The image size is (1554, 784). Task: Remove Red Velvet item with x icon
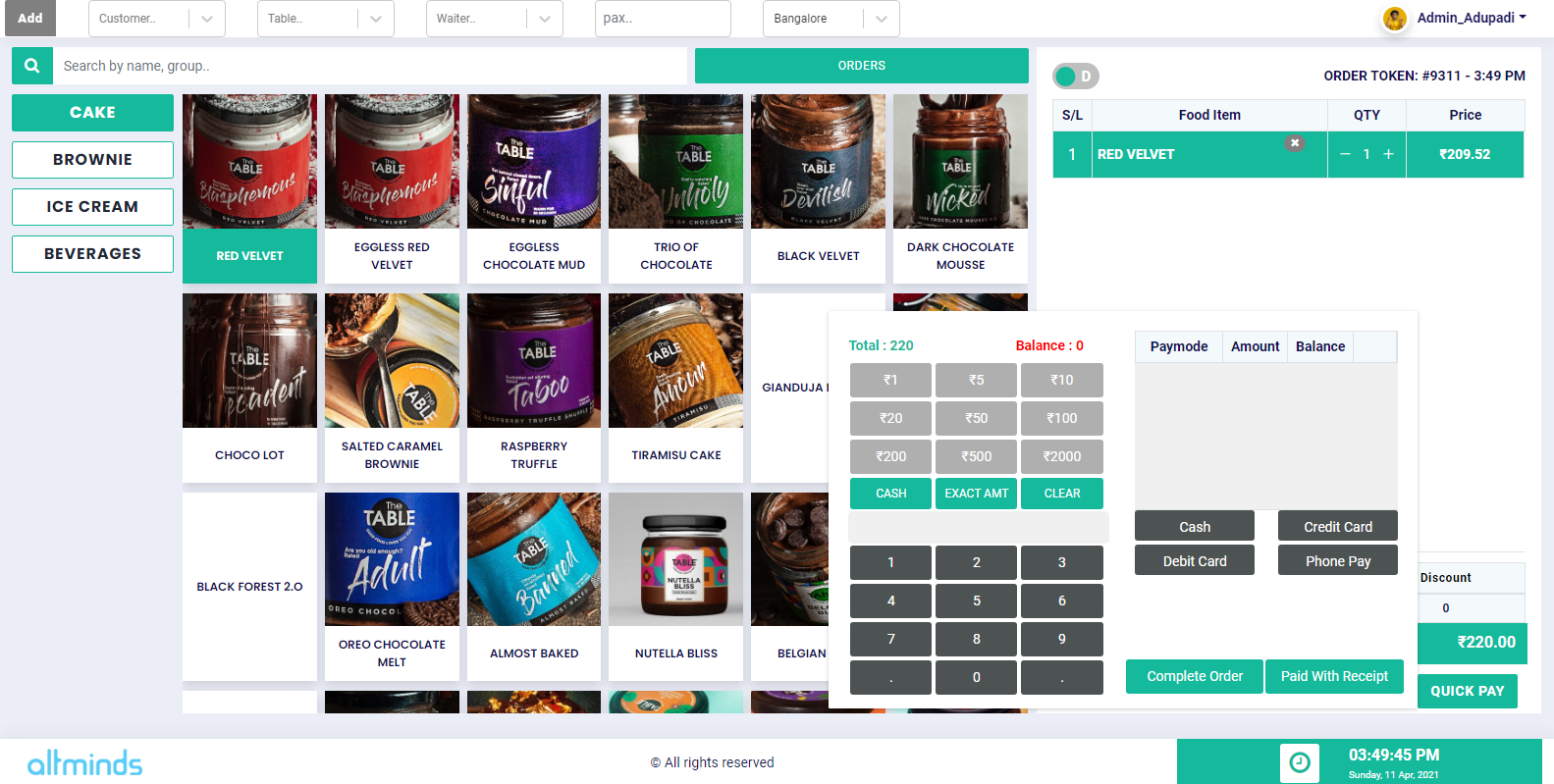click(1295, 143)
